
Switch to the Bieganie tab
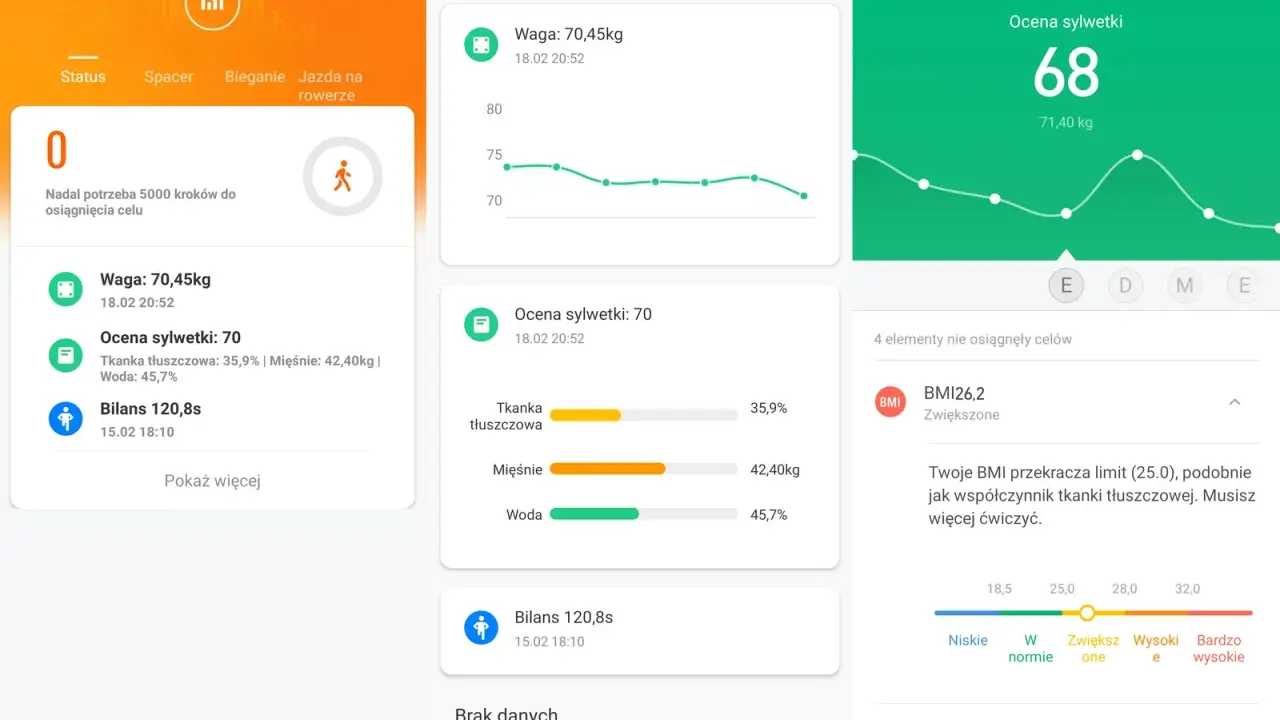pyautogui.click(x=255, y=76)
